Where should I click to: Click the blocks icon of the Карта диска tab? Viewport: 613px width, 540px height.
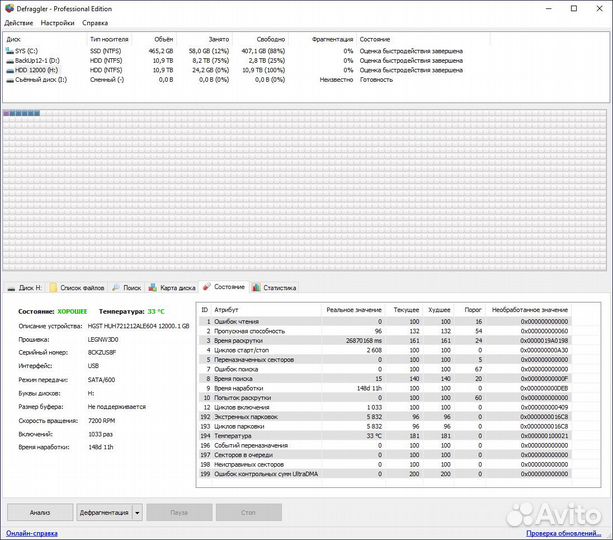(x=153, y=288)
